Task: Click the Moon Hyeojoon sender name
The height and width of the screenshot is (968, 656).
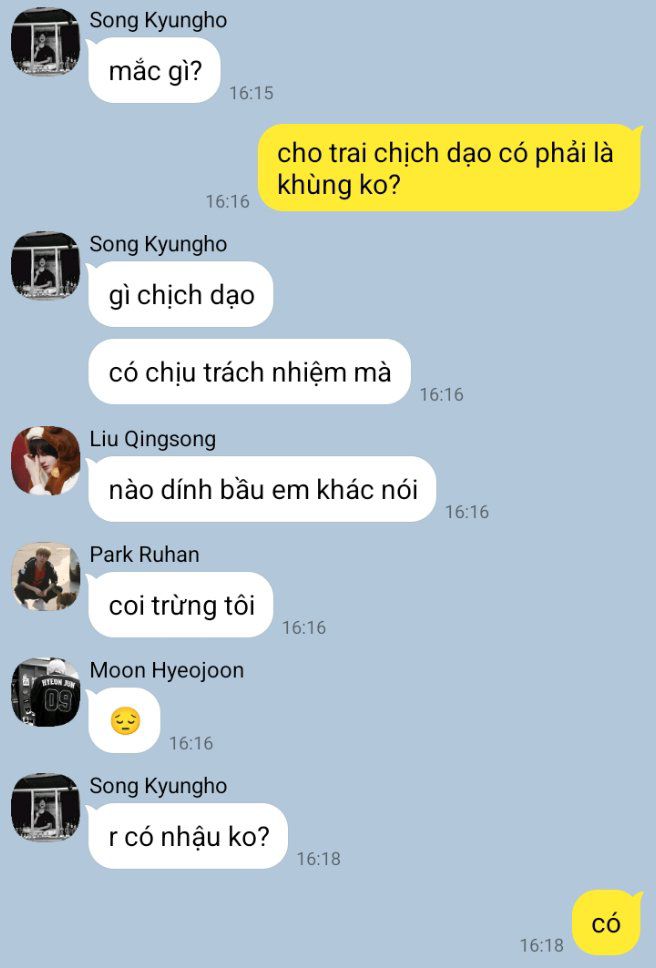Action: pos(167,670)
